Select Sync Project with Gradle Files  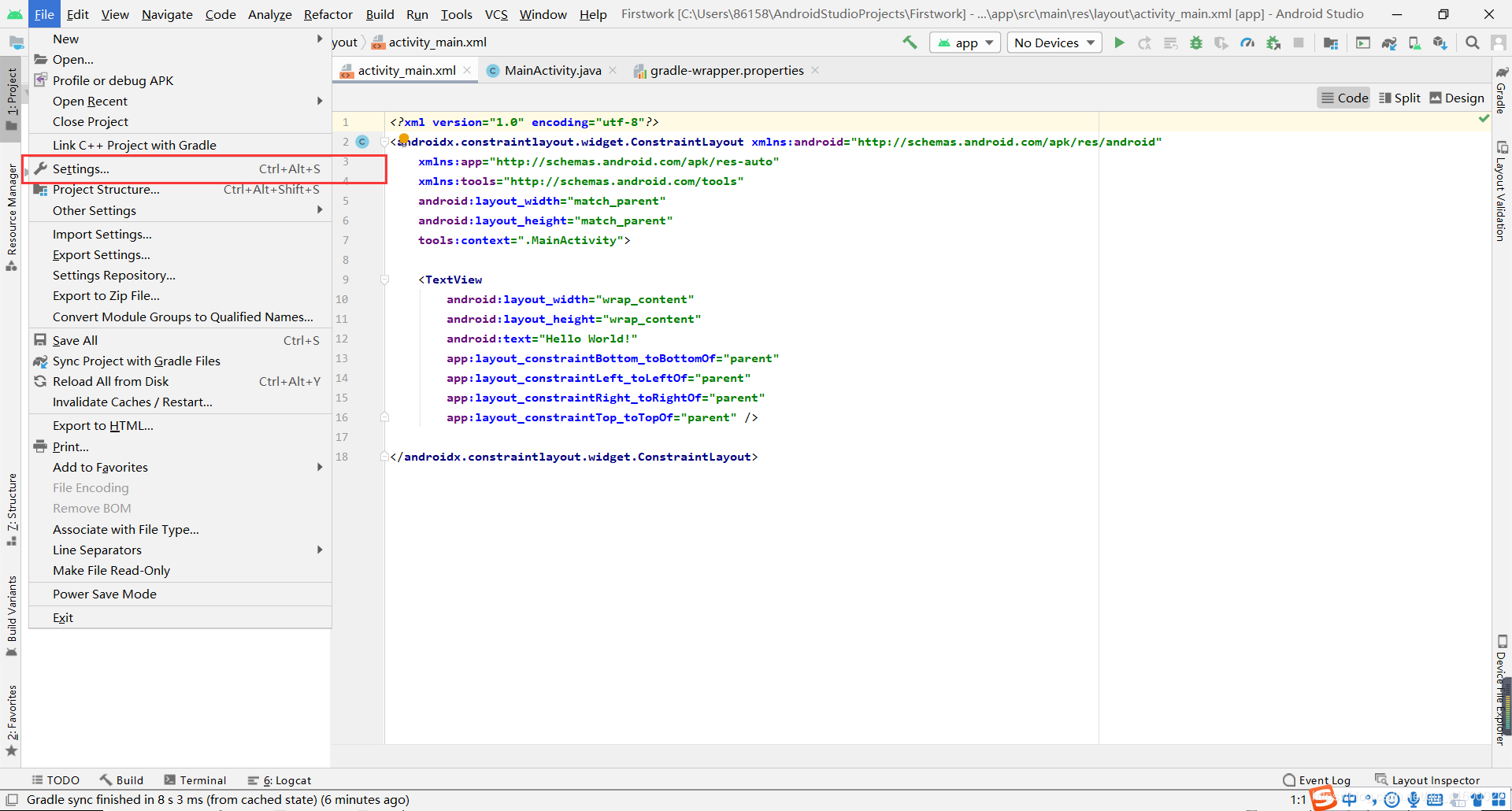coord(180,361)
